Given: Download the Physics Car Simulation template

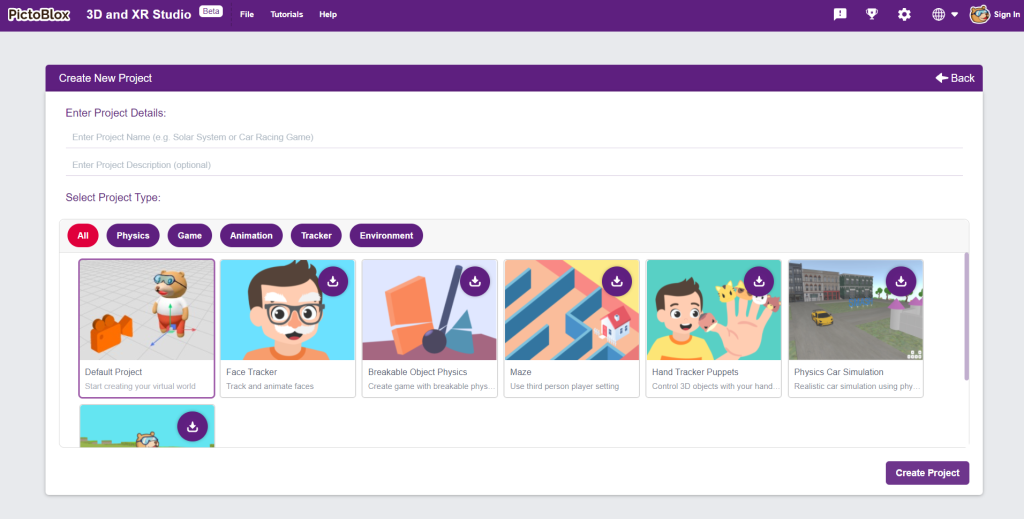Looking at the screenshot, I should click(901, 282).
